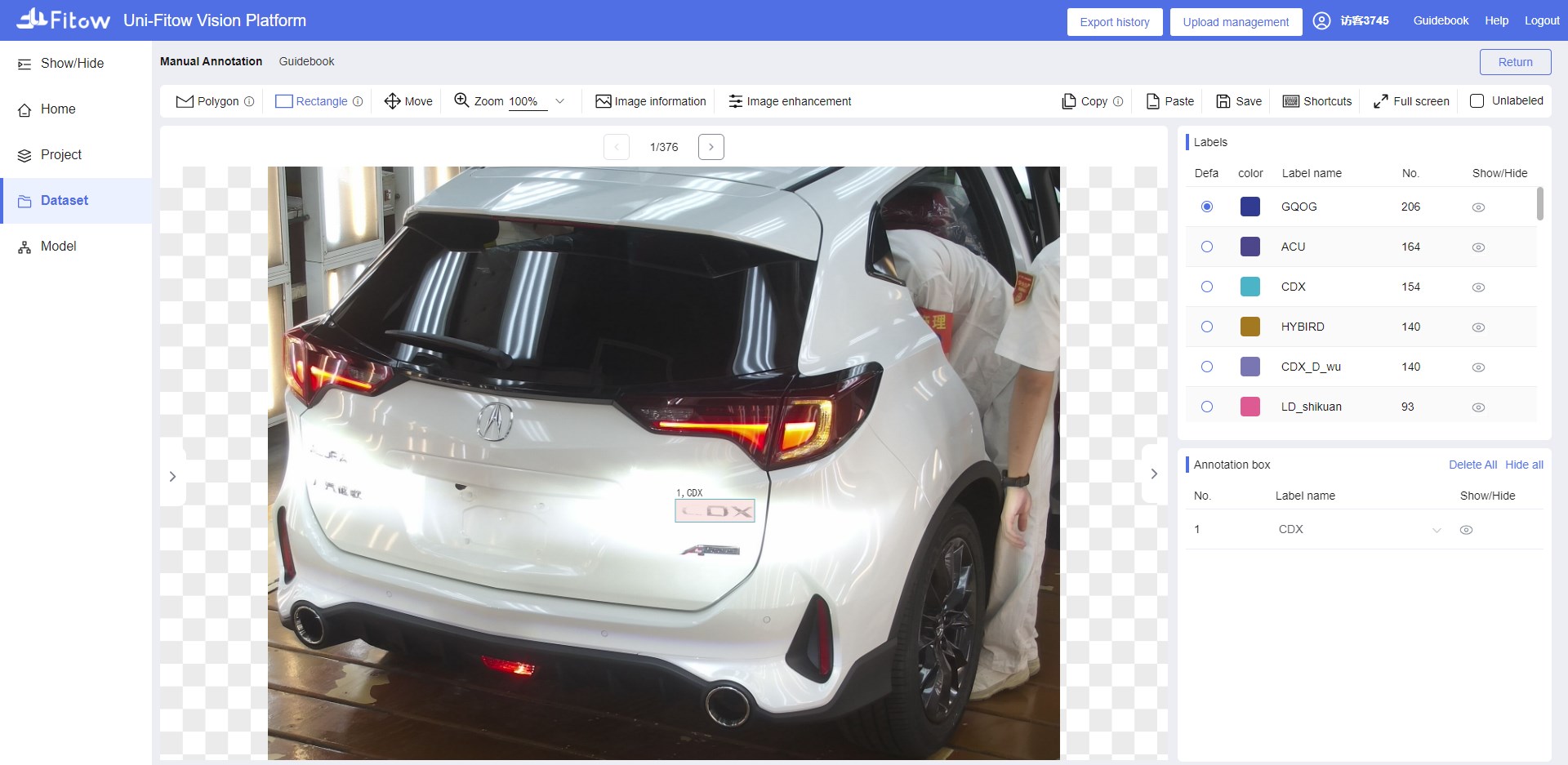Click the labels list scrollbar

point(1540,203)
